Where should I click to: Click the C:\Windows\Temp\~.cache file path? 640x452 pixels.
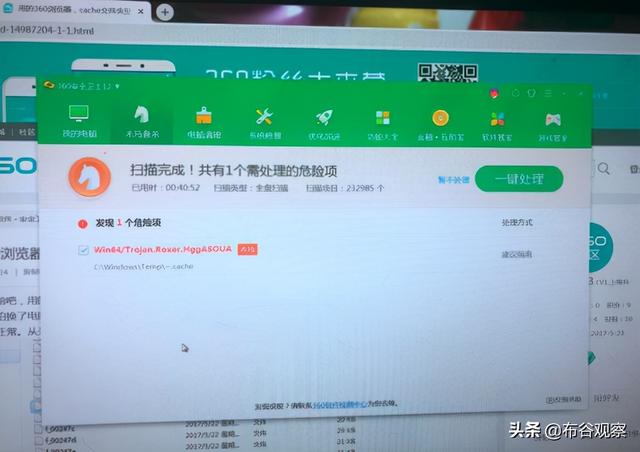(x=143, y=267)
